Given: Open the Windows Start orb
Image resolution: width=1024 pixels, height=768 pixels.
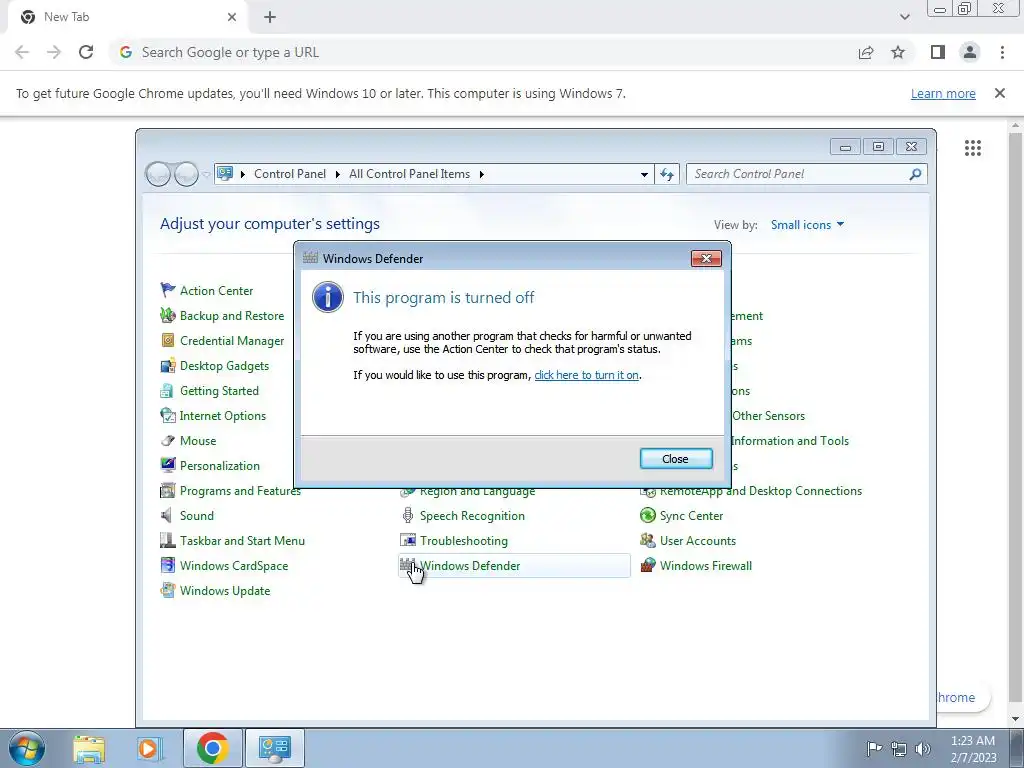Looking at the screenshot, I should tap(27, 748).
